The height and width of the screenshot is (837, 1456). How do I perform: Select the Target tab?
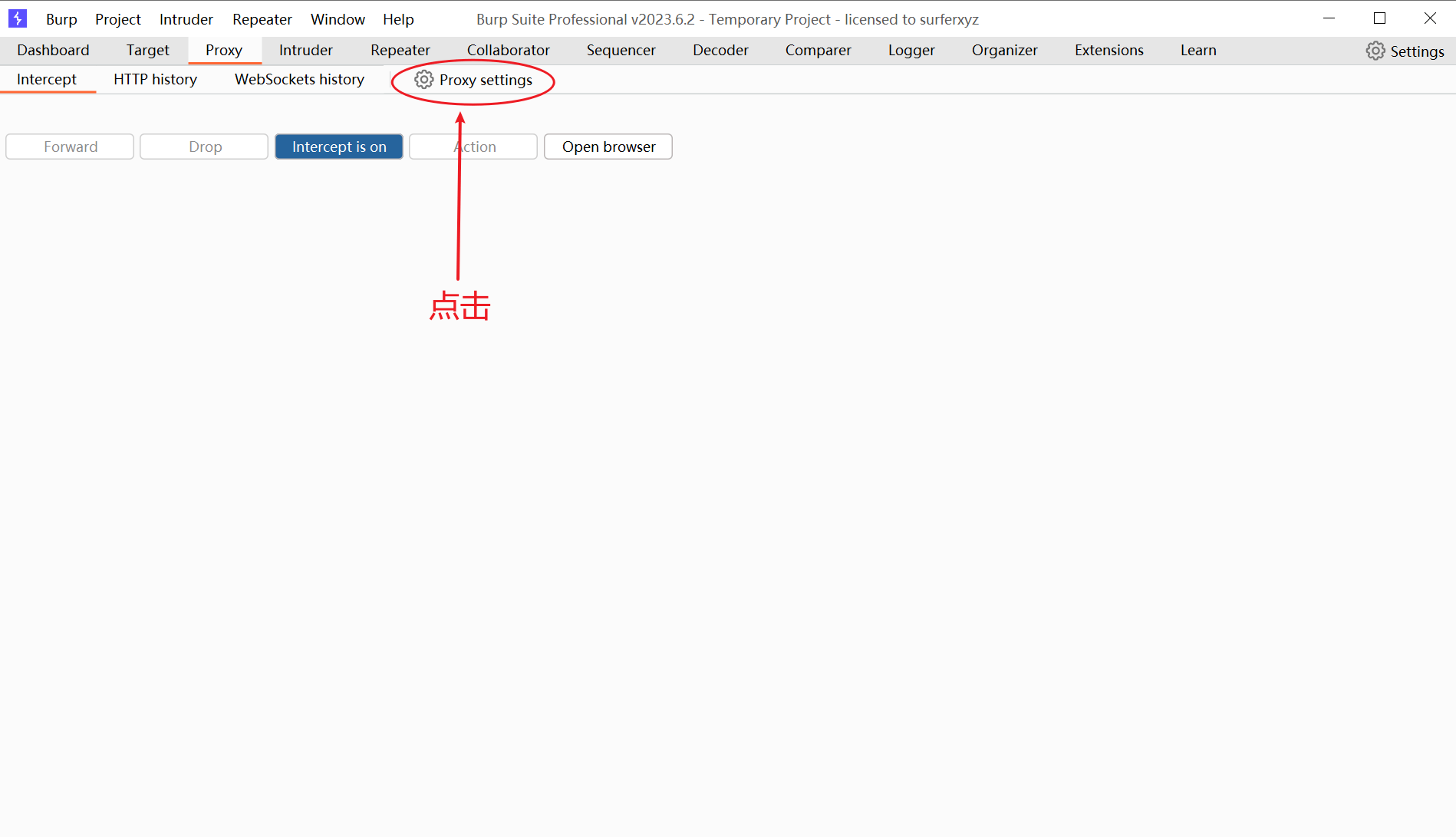pos(147,50)
